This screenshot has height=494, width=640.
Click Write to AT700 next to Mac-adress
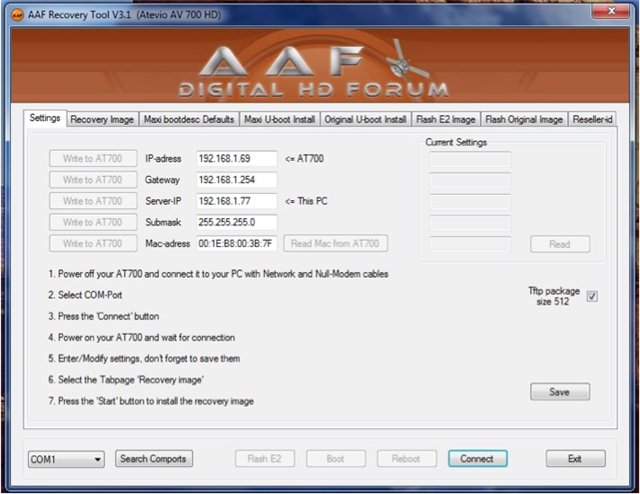(93, 243)
